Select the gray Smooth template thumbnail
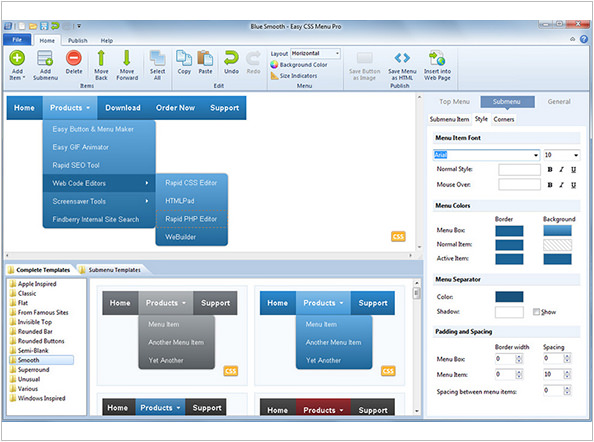This screenshot has width=594, height=442. (172, 336)
